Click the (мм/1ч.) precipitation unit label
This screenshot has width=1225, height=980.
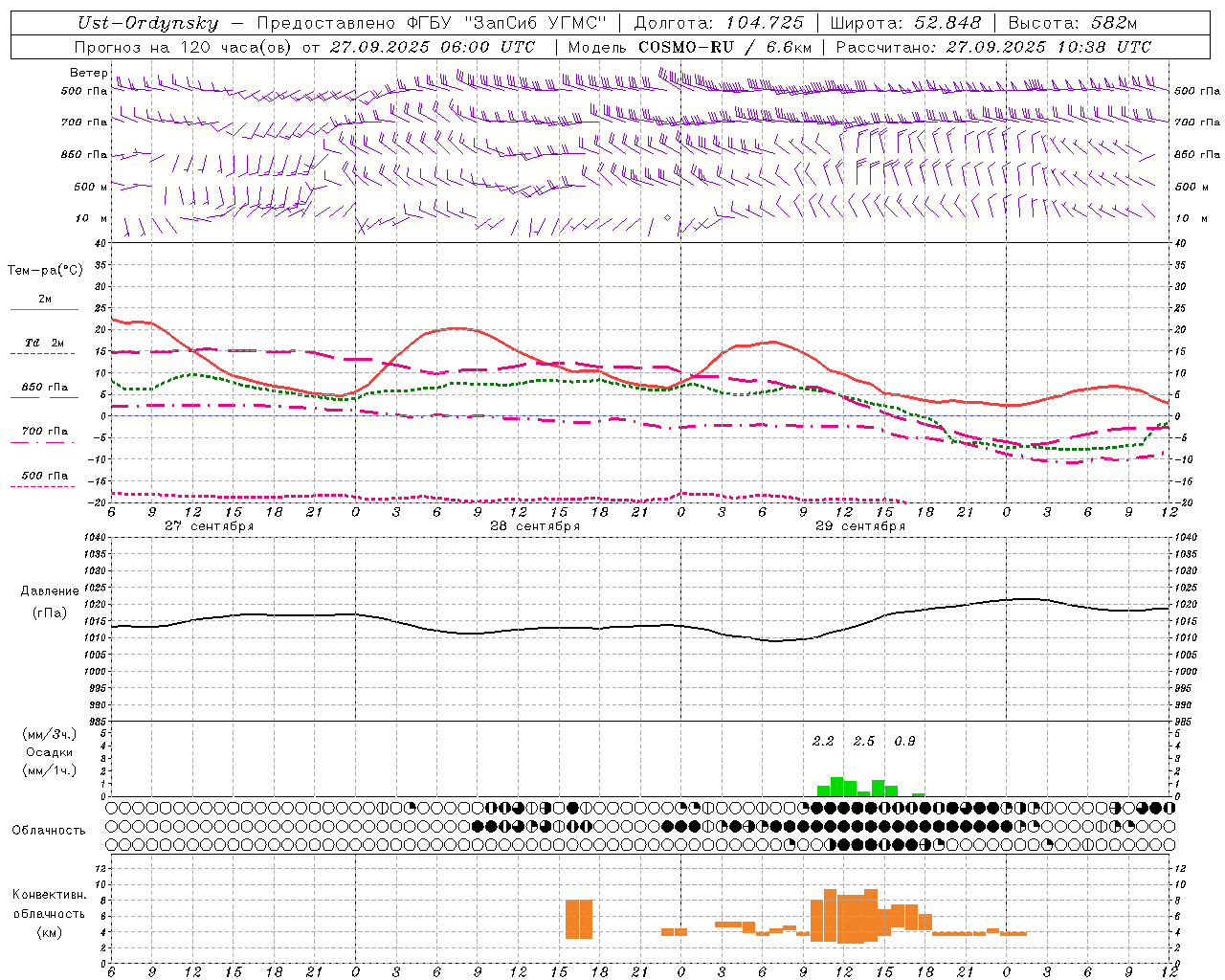[49, 770]
